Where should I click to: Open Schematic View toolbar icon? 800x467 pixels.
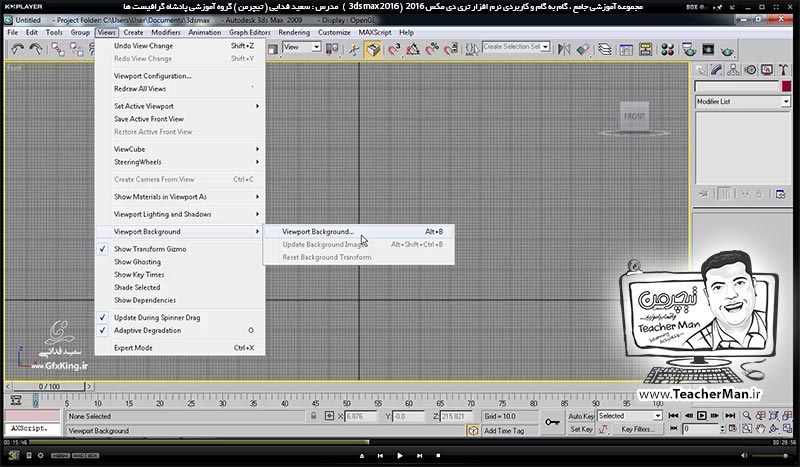(645, 49)
